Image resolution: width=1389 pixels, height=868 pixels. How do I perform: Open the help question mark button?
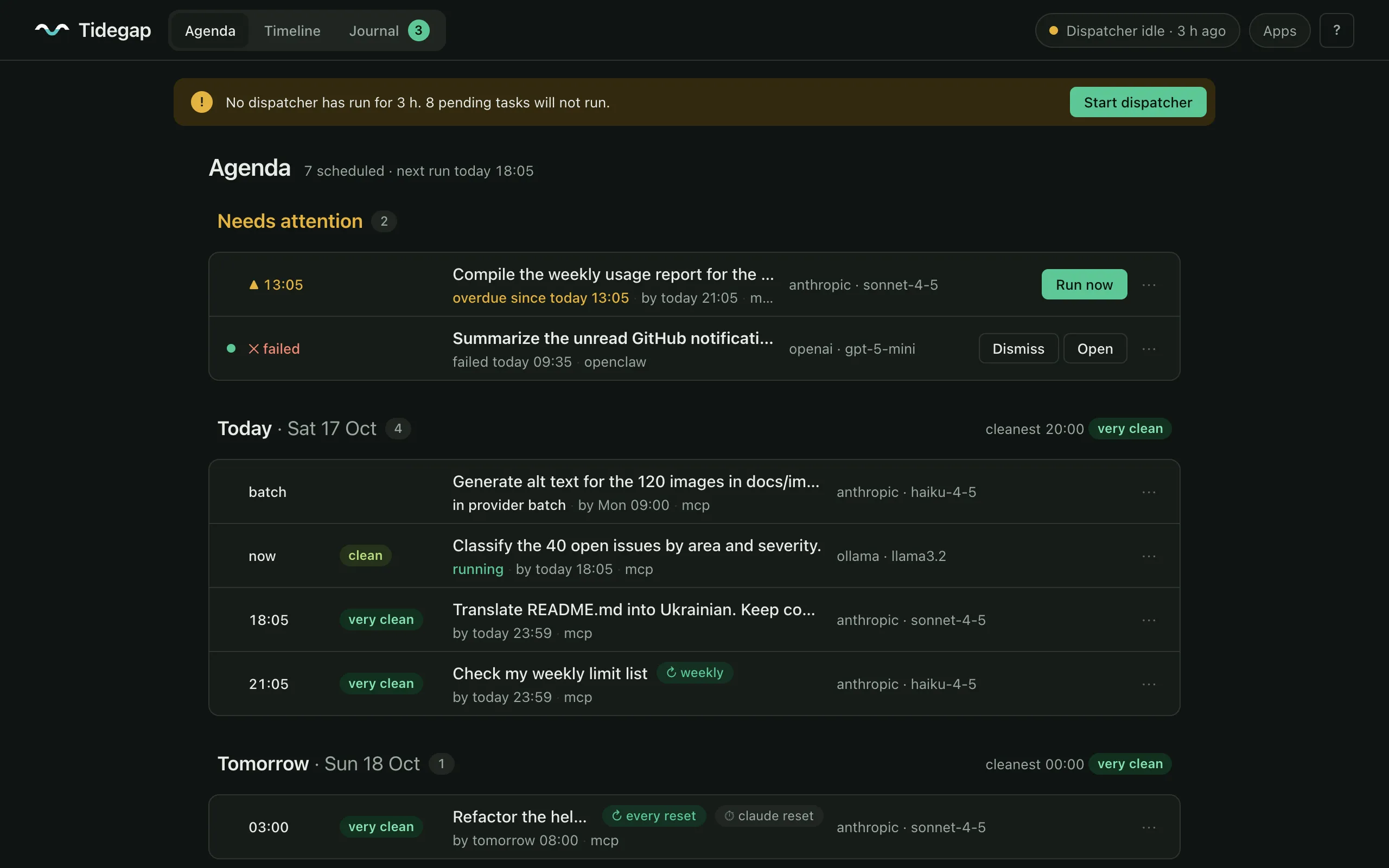point(1336,30)
